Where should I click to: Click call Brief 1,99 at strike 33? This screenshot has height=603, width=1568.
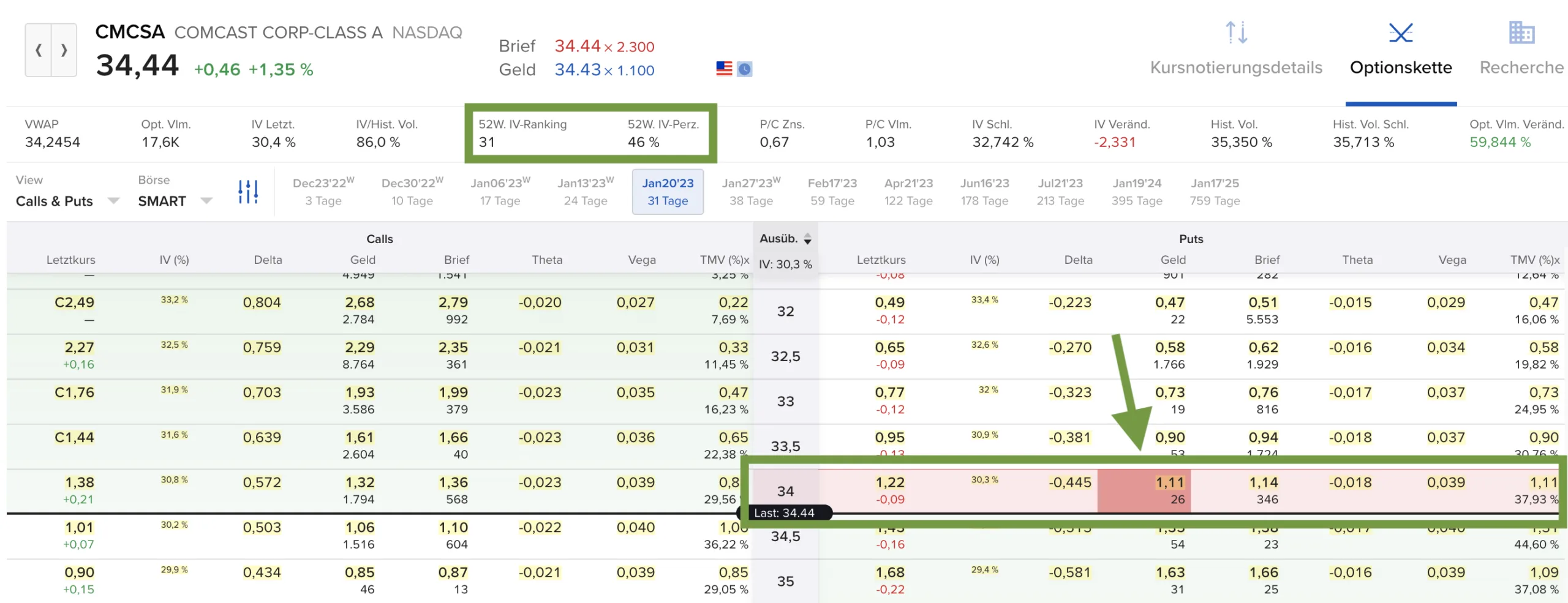(x=453, y=392)
